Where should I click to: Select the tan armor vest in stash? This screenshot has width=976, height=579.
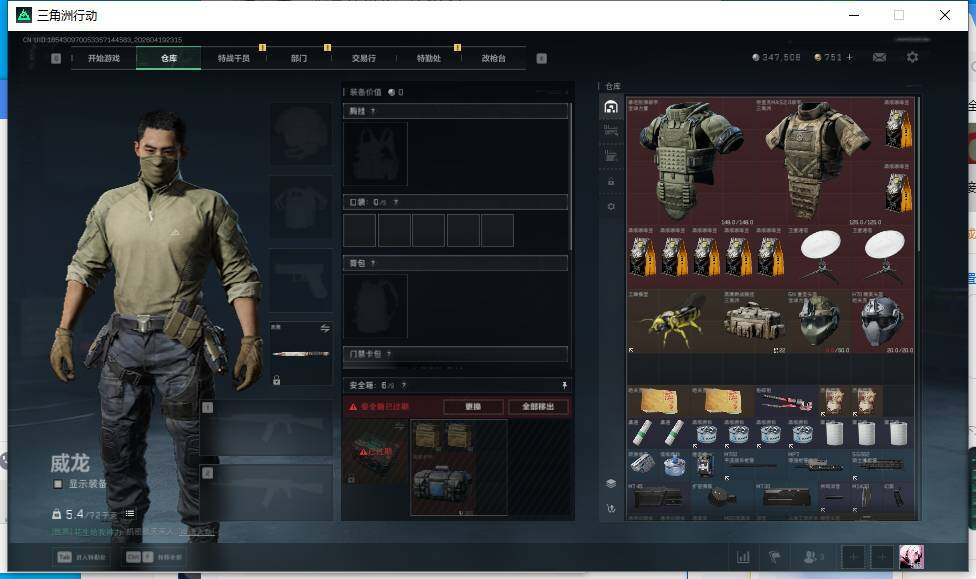[x=819, y=161]
